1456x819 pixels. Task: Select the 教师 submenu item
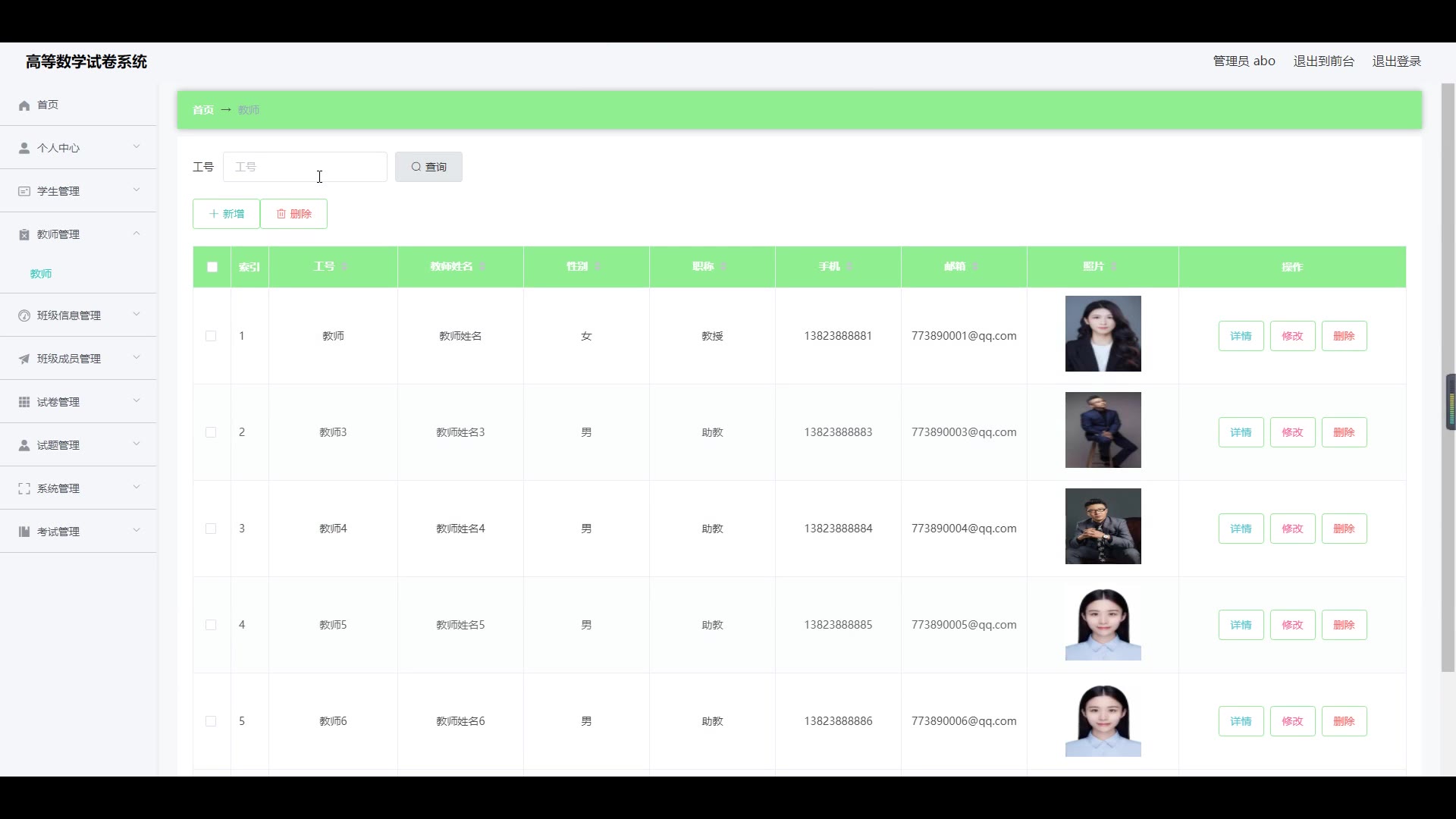(41, 274)
